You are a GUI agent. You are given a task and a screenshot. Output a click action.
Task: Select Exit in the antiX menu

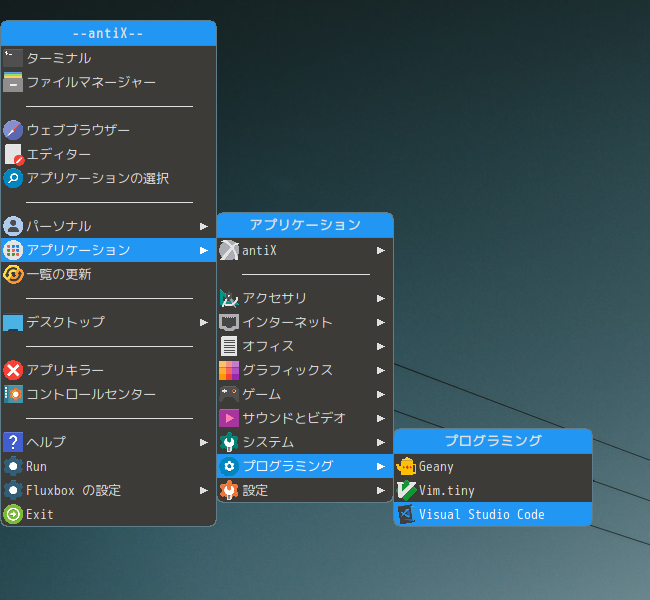(x=109, y=514)
